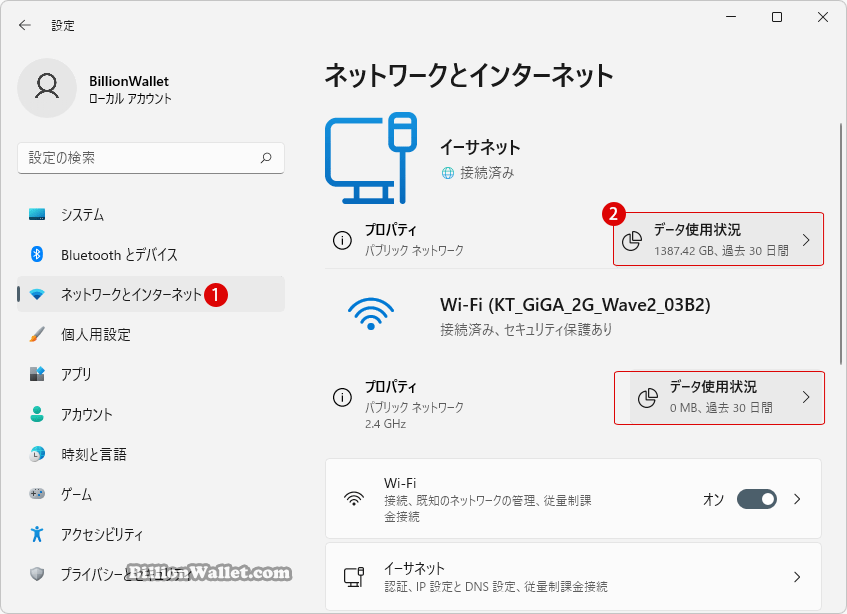Click the 設定の検索 search field
Viewport: 847px width, 614px height.
(151, 158)
